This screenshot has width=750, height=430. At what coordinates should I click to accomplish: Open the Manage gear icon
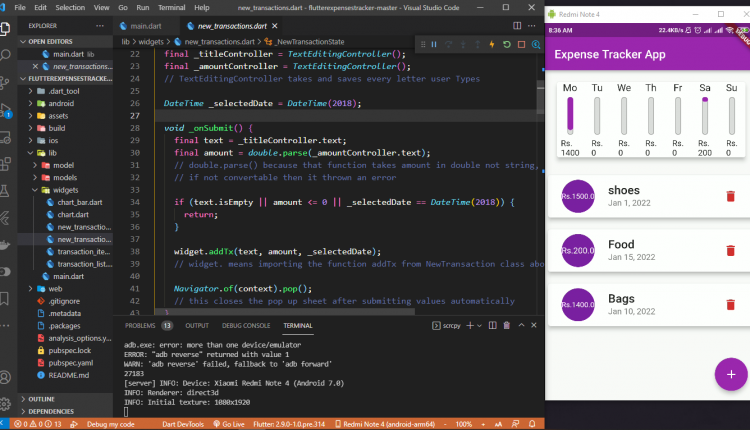(x=5, y=404)
